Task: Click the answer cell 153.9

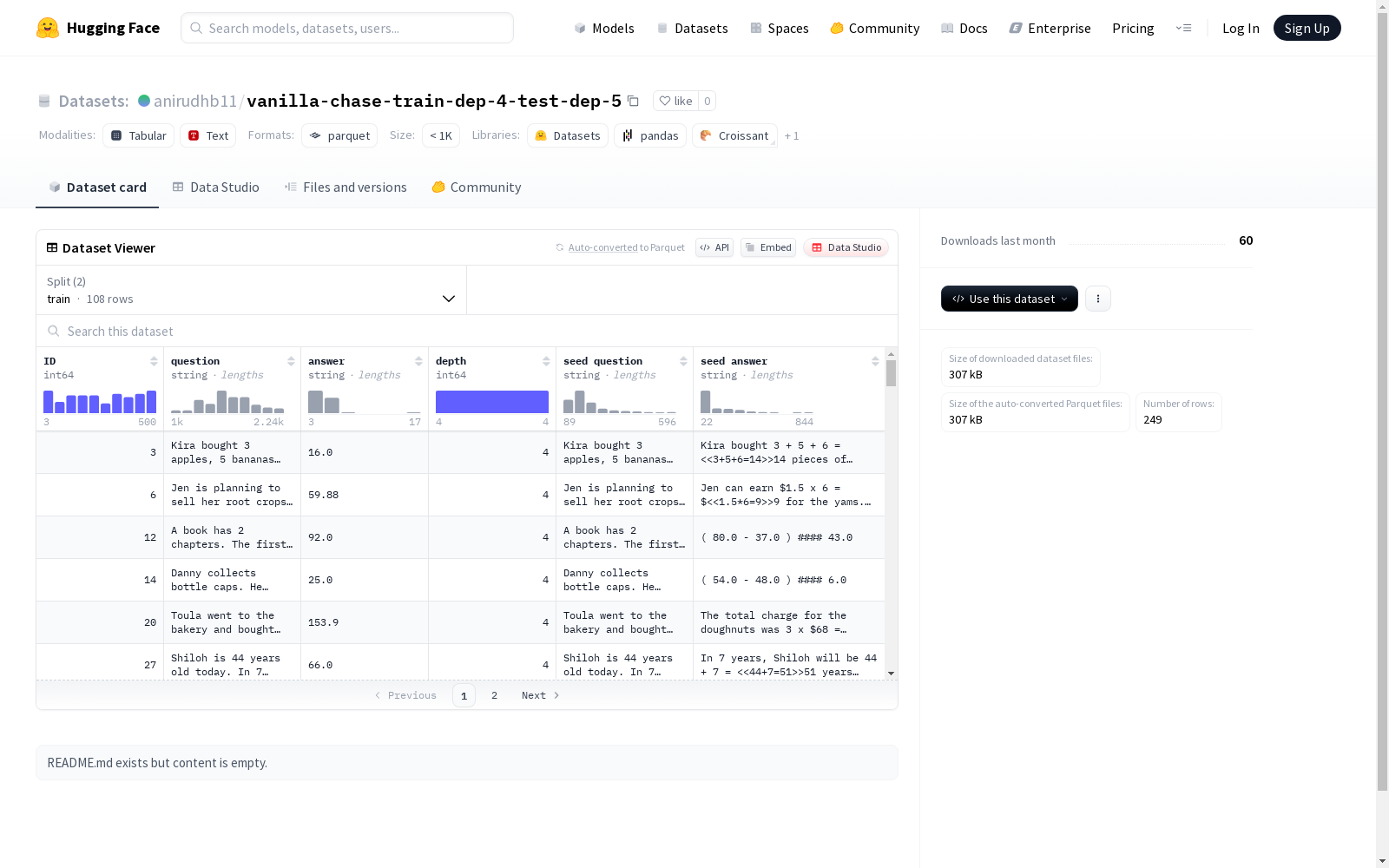Action: click(x=365, y=622)
